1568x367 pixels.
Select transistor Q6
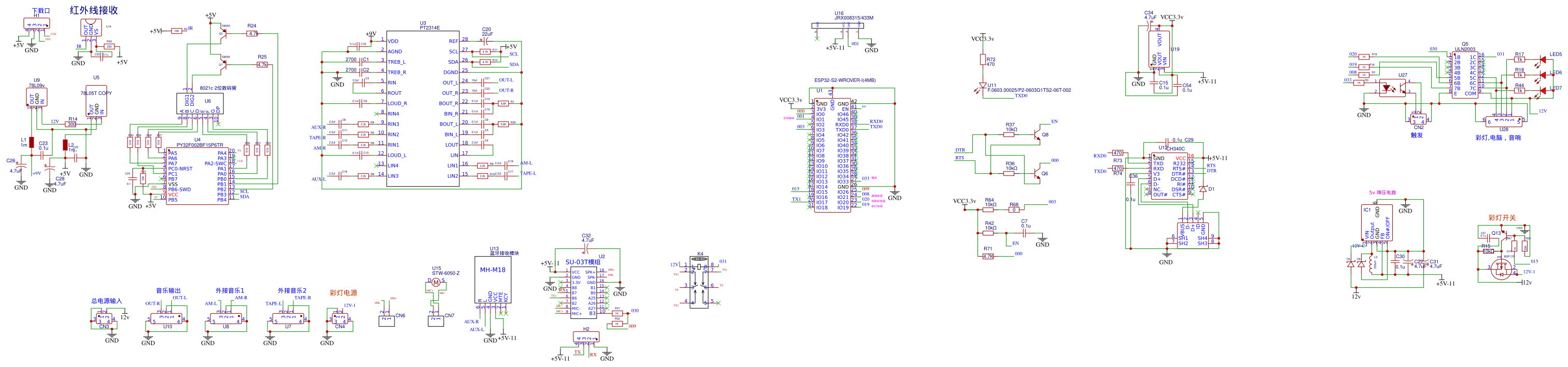coord(1036,174)
